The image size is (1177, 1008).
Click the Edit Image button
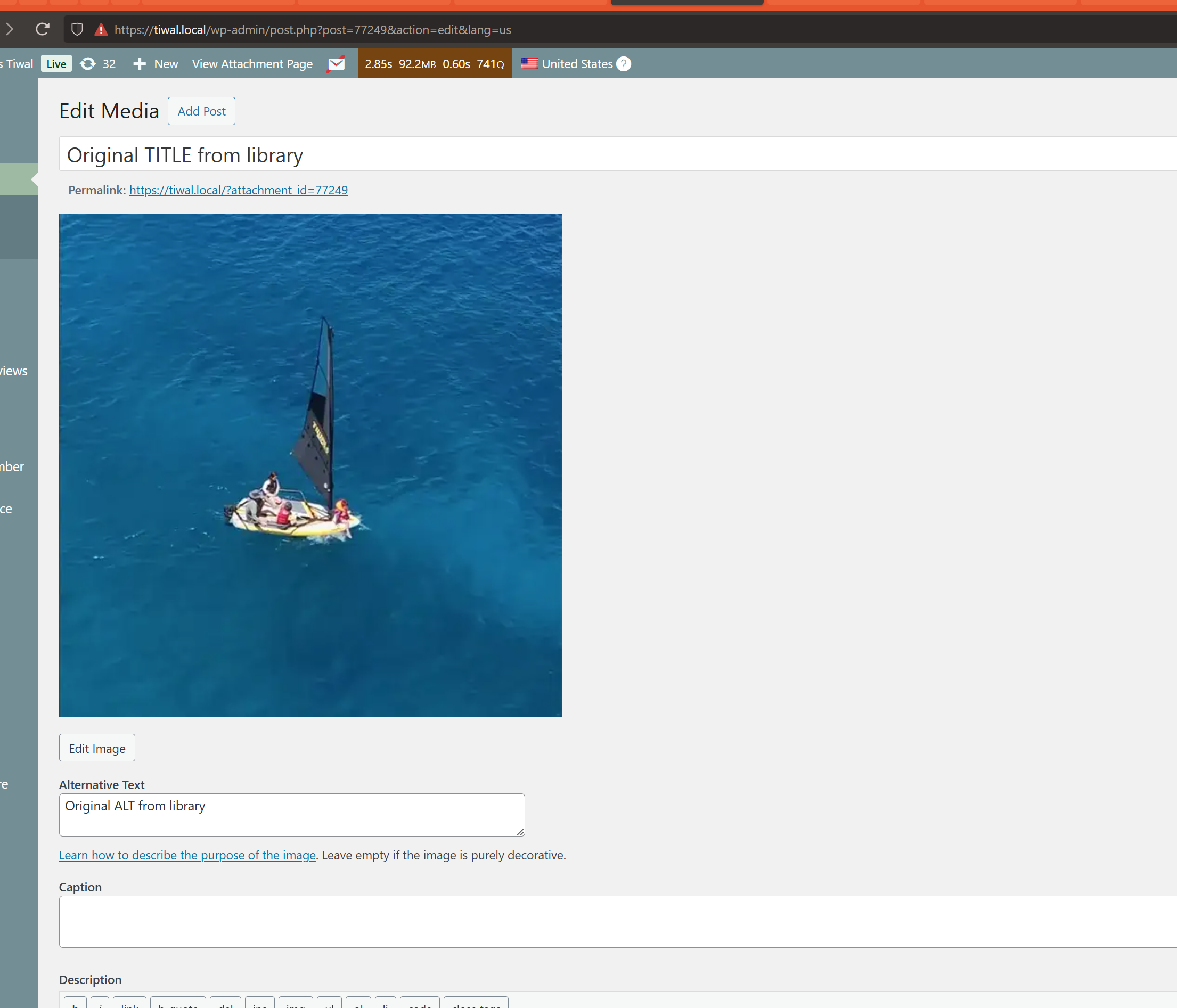[97, 748]
